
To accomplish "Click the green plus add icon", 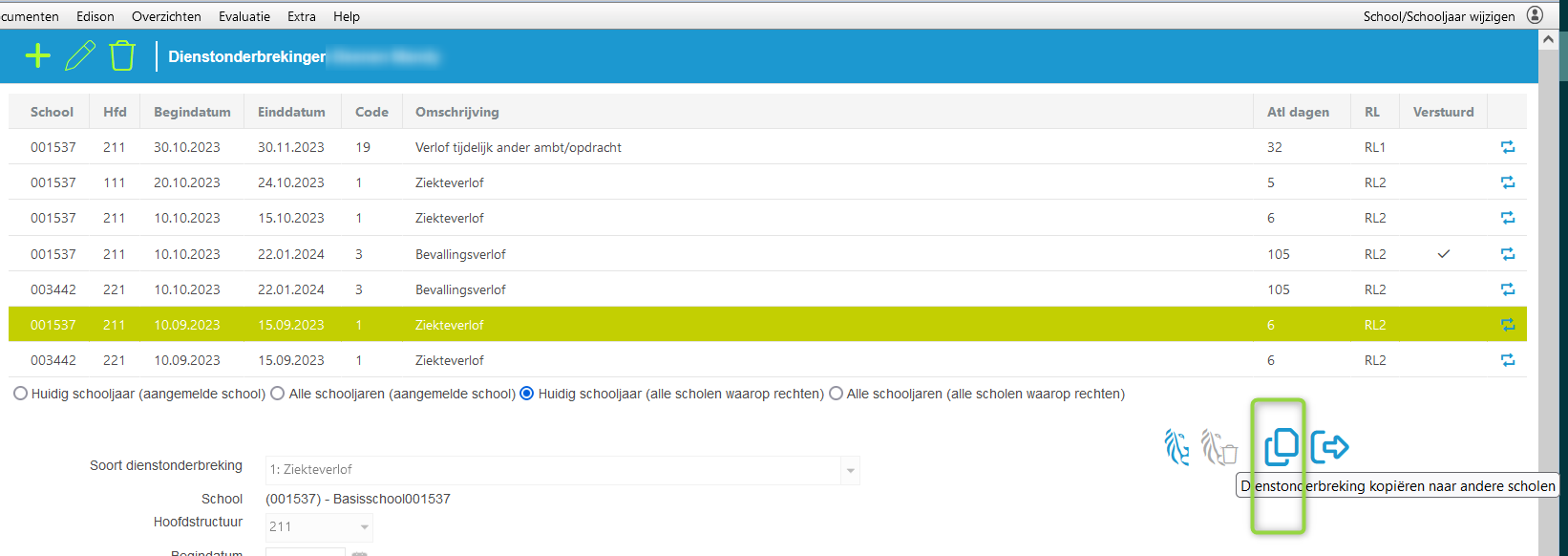I will pyautogui.click(x=37, y=56).
